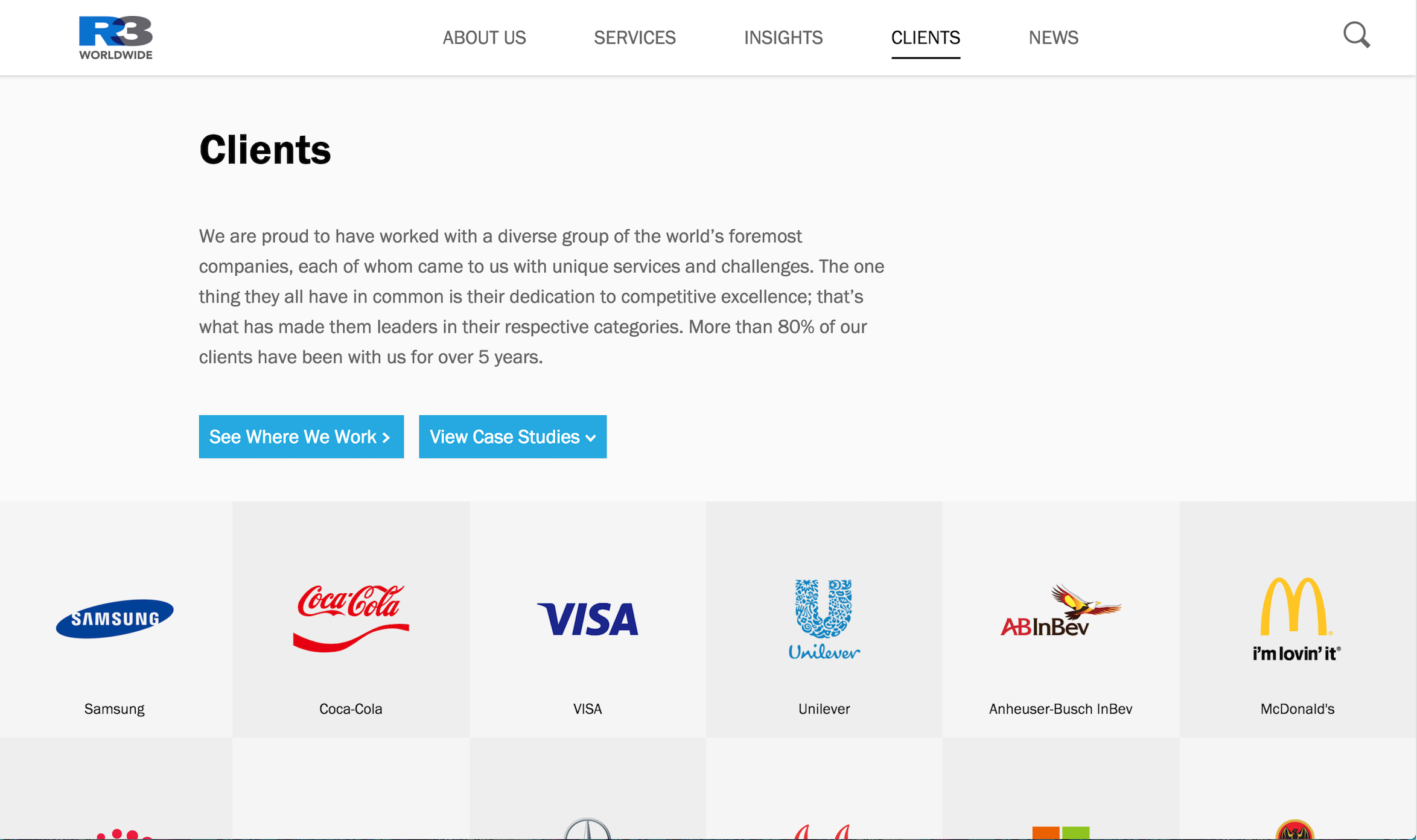Select the Samsung client name
The width and height of the screenshot is (1417, 840).
tap(115, 708)
